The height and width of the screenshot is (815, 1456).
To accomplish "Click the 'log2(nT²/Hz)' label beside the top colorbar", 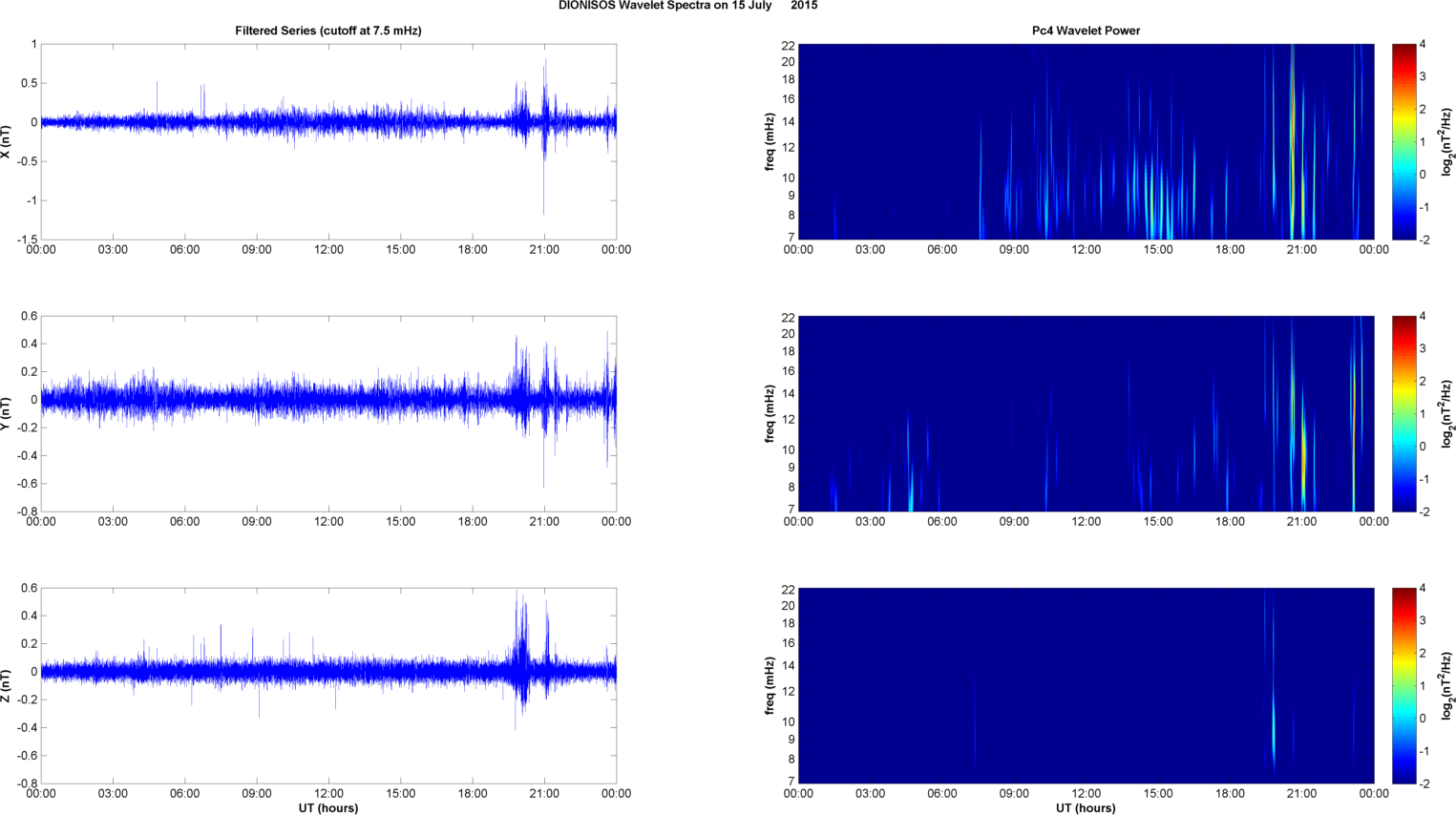I will tap(1447, 141).
